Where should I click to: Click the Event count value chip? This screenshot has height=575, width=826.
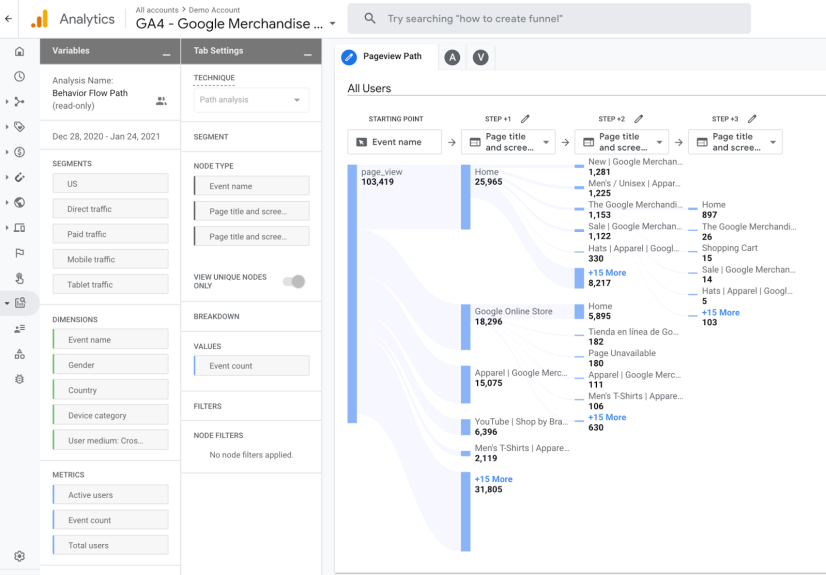pyautogui.click(x=252, y=366)
